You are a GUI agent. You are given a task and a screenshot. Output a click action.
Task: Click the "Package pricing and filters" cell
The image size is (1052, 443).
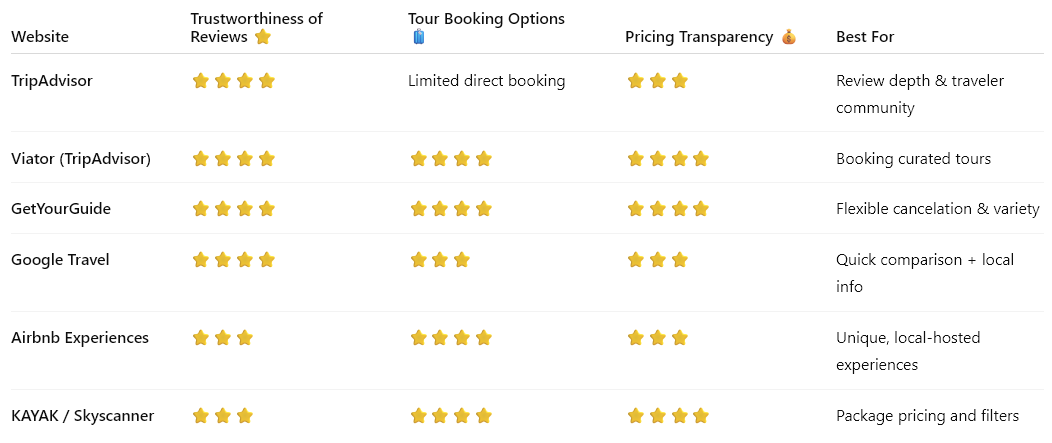(927, 416)
